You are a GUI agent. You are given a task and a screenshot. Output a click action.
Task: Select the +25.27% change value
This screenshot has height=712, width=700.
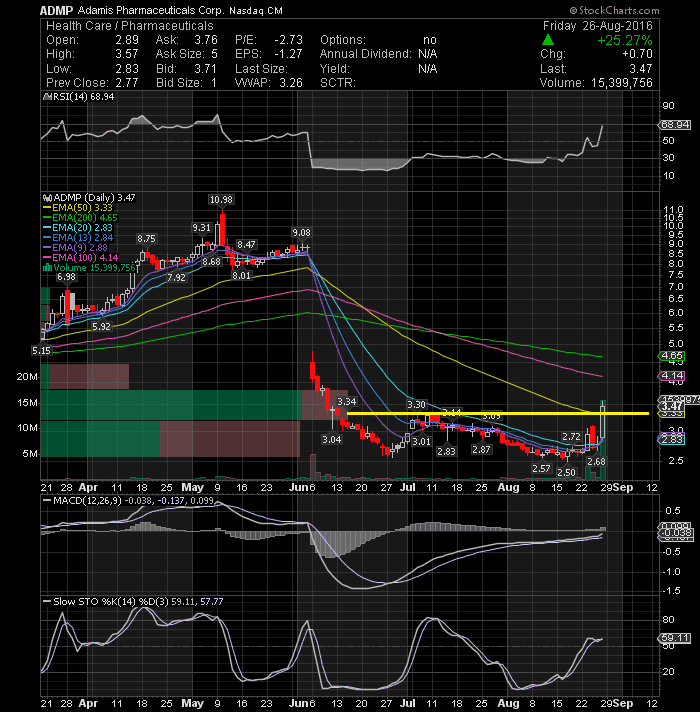[x=625, y=40]
